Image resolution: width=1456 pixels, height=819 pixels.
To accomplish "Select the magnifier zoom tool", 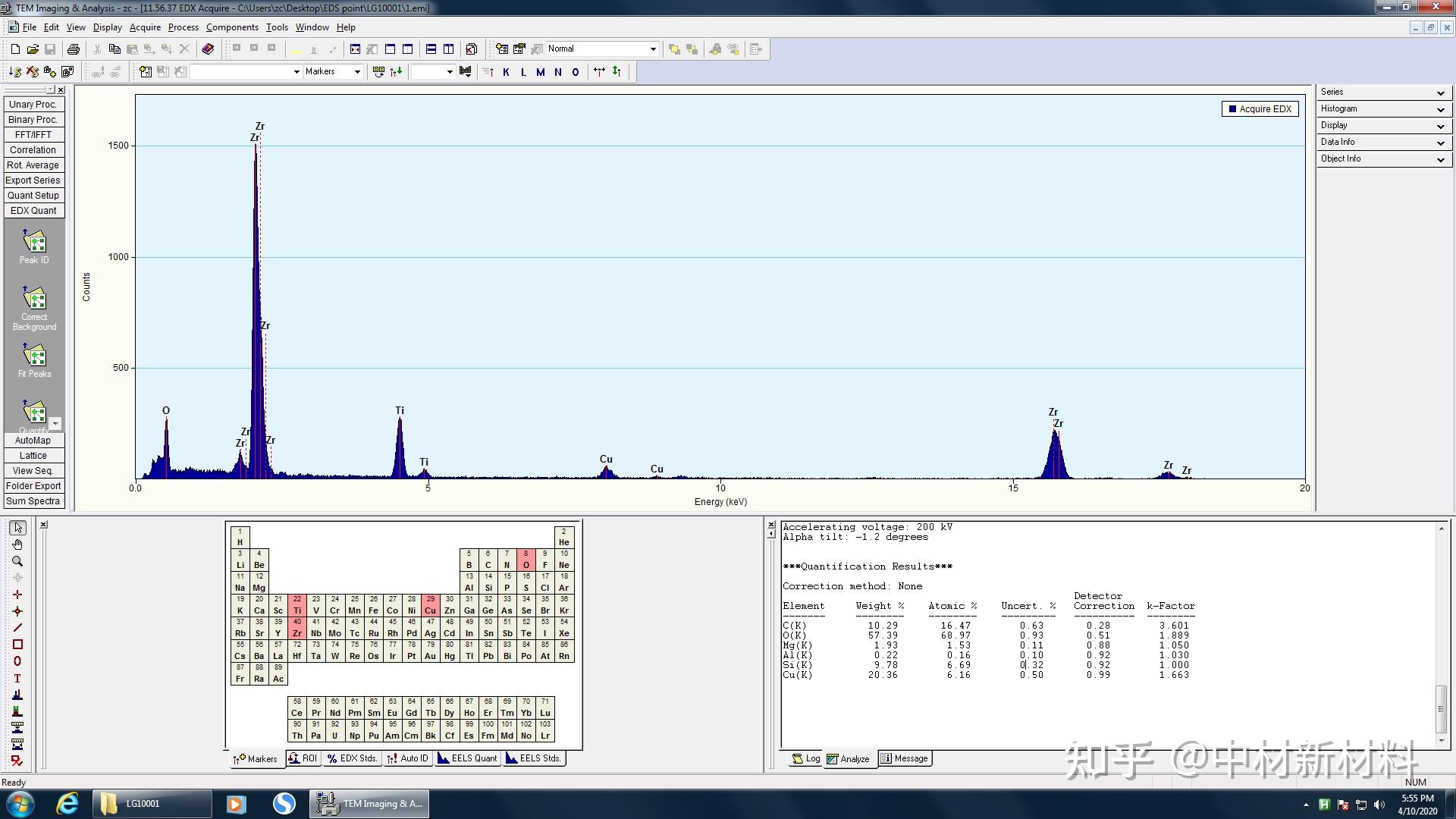I will coord(17,561).
